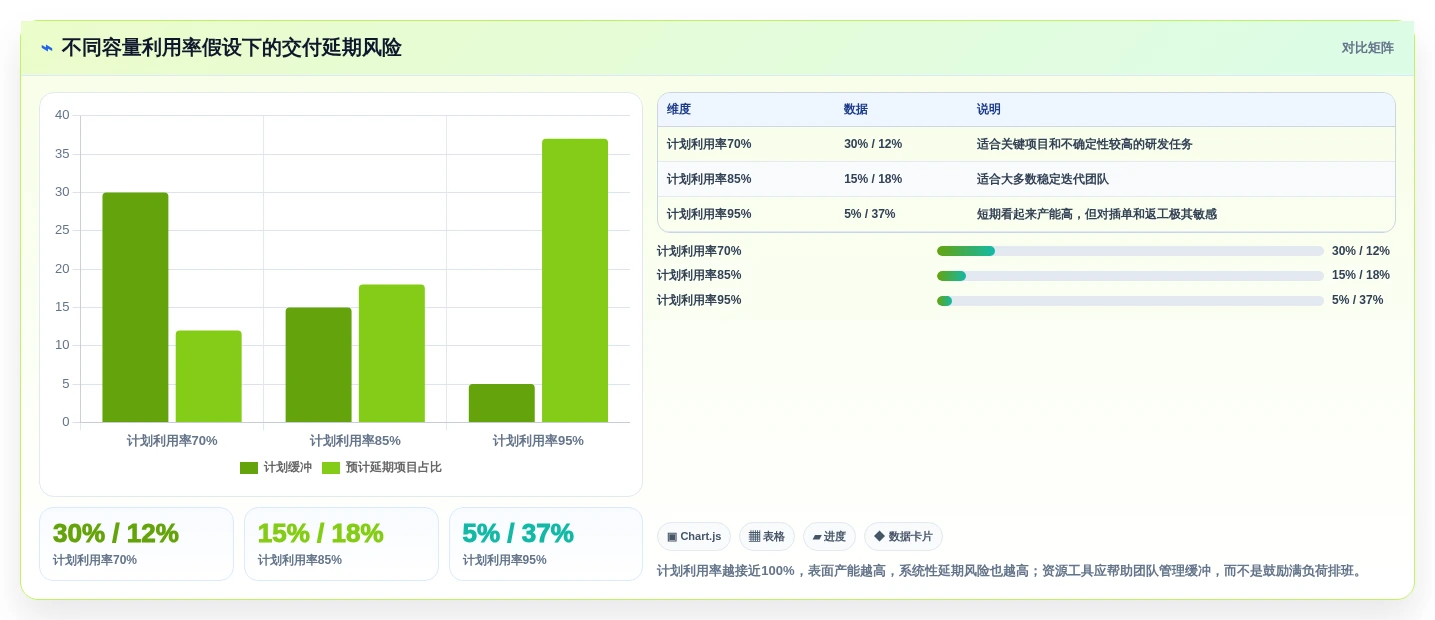
Task: Click the 数据 column header
Action: [856, 110]
